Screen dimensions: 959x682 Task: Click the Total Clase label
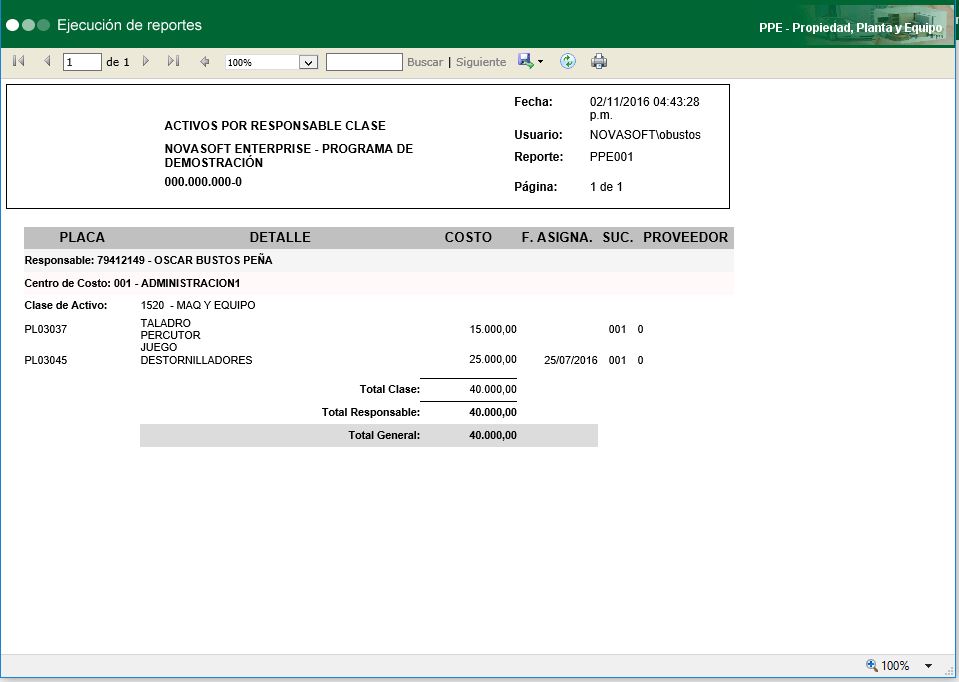pyautogui.click(x=390, y=389)
